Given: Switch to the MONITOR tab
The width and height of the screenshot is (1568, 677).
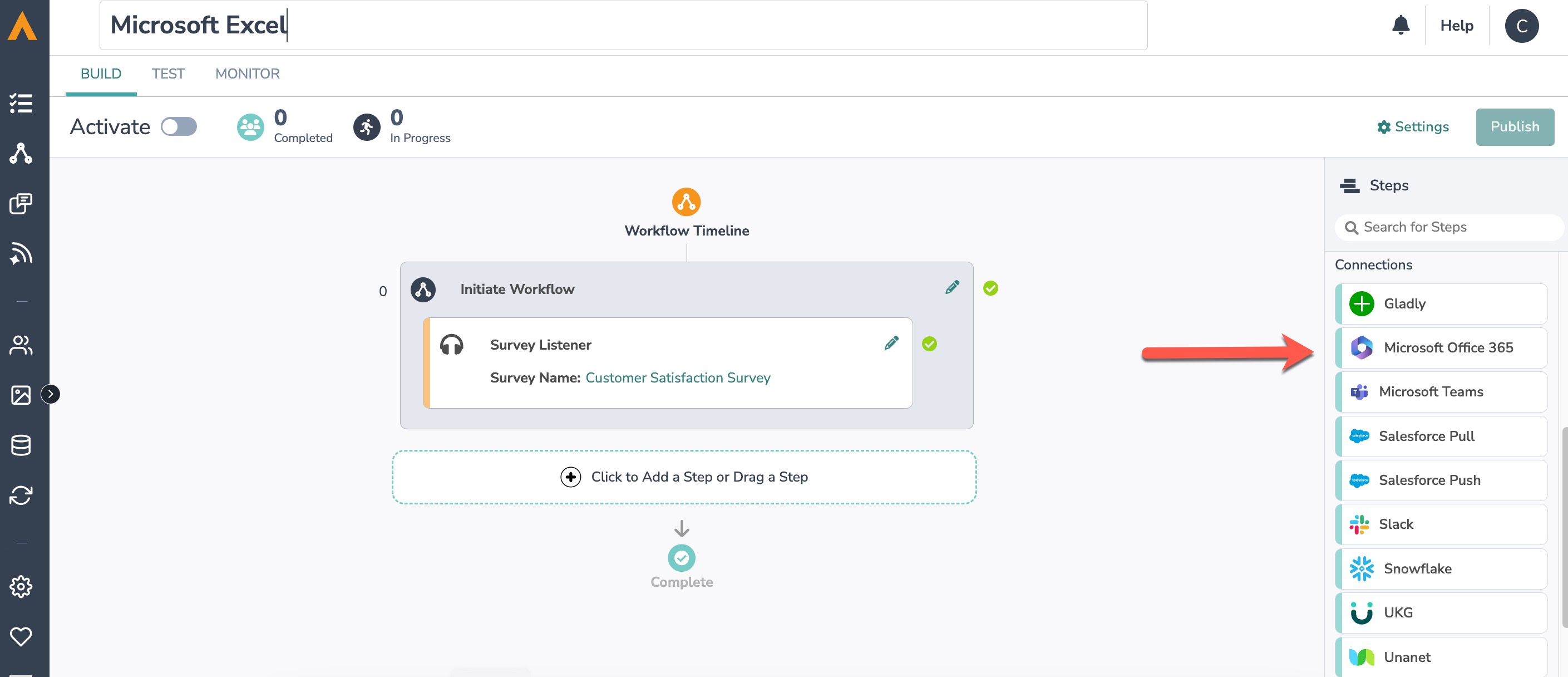Looking at the screenshot, I should click(247, 73).
